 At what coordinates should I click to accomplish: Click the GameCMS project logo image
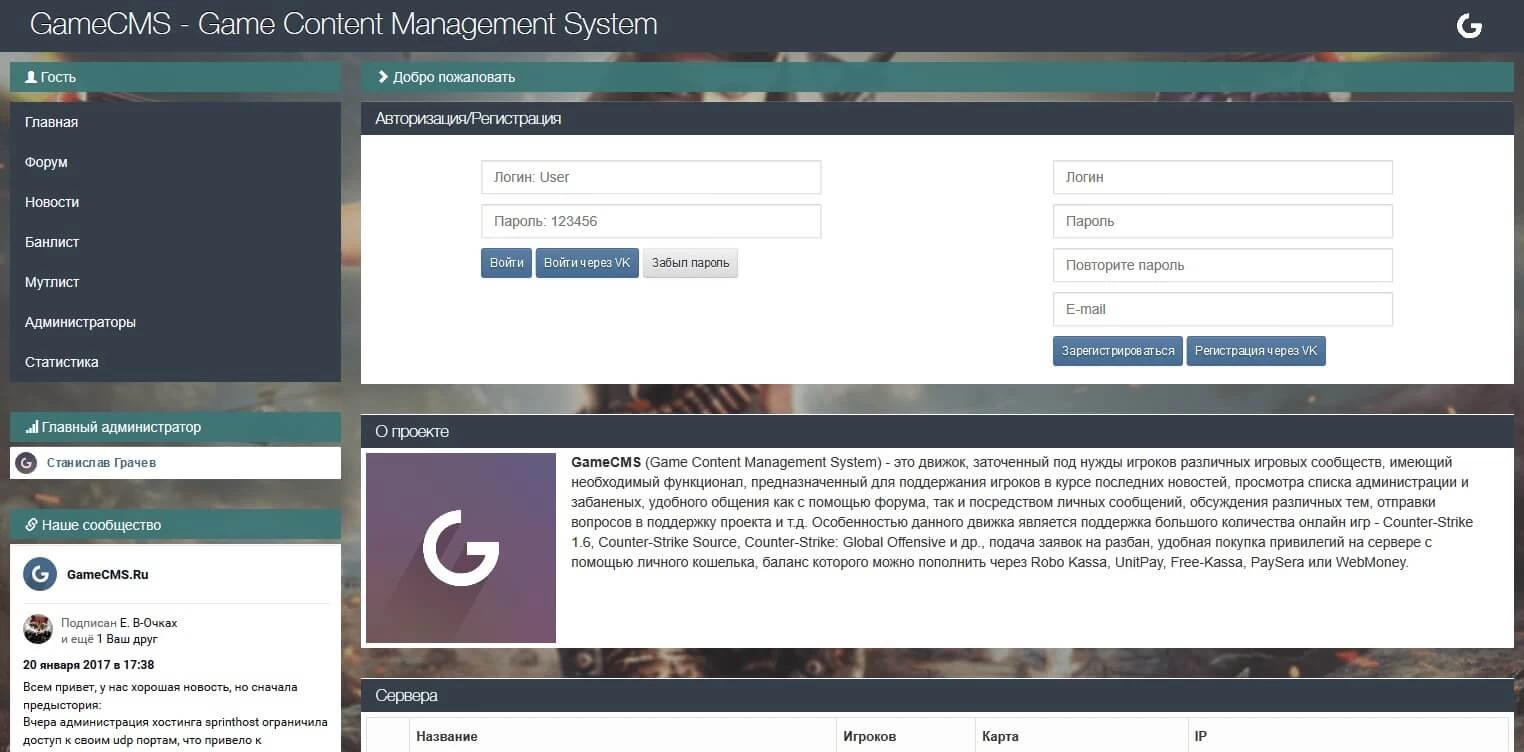[461, 548]
